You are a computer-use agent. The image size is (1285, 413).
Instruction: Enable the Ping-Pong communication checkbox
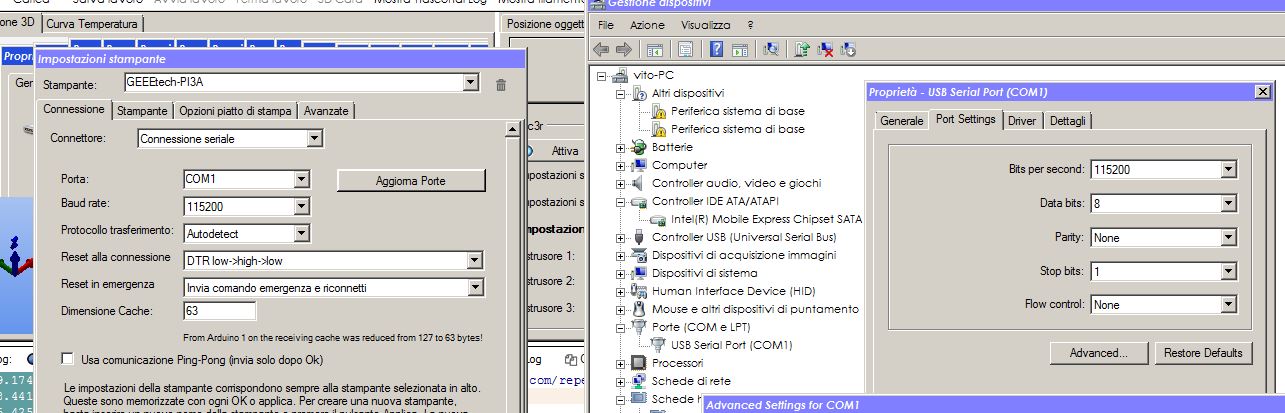coord(68,359)
